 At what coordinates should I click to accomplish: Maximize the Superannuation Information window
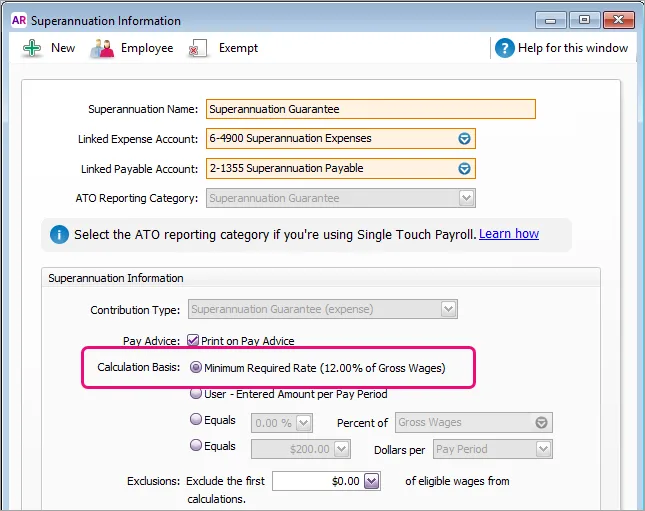point(584,20)
